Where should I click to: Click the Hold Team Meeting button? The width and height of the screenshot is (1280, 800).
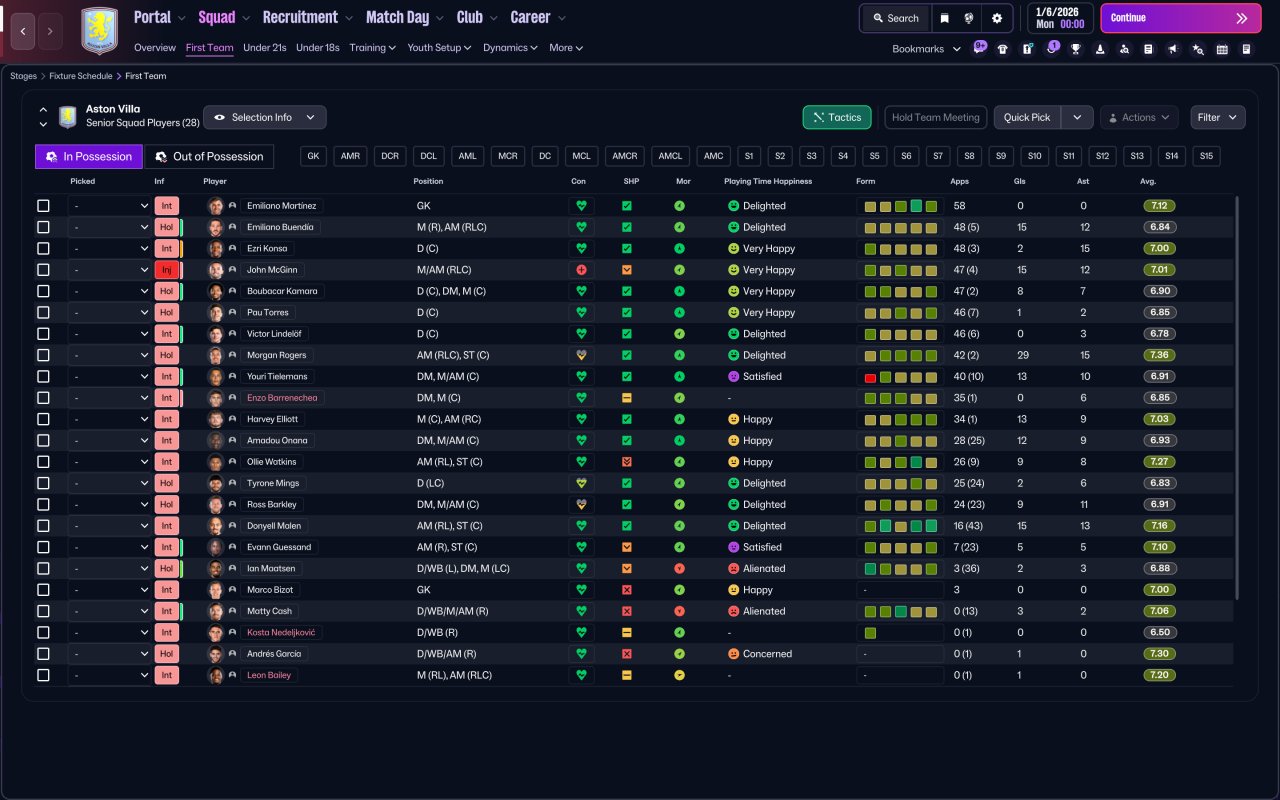(935, 117)
